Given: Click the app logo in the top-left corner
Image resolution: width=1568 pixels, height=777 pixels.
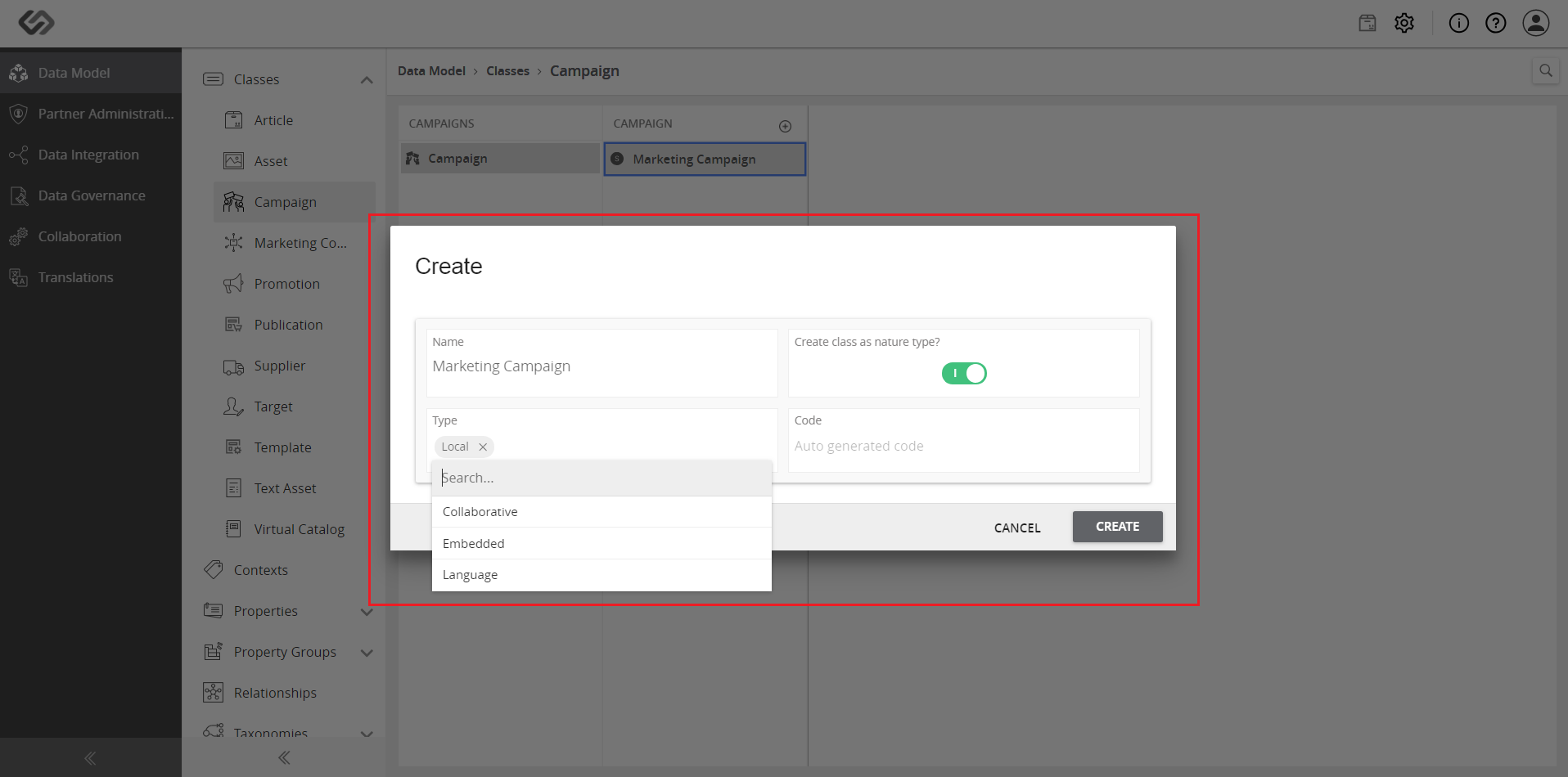Looking at the screenshot, I should click(36, 22).
